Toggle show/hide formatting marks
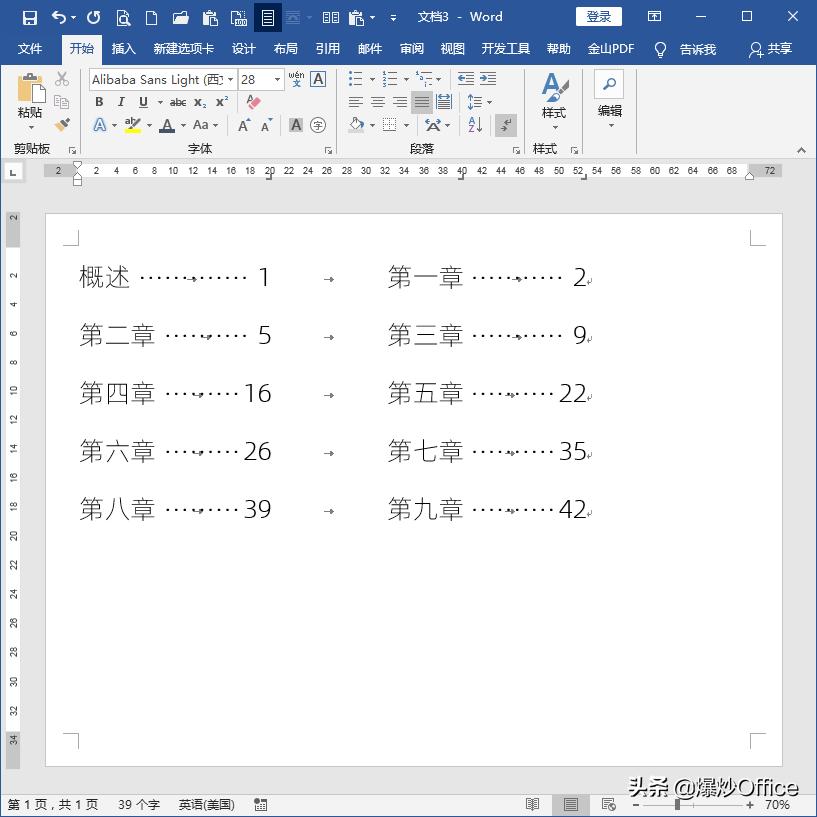 pos(505,124)
